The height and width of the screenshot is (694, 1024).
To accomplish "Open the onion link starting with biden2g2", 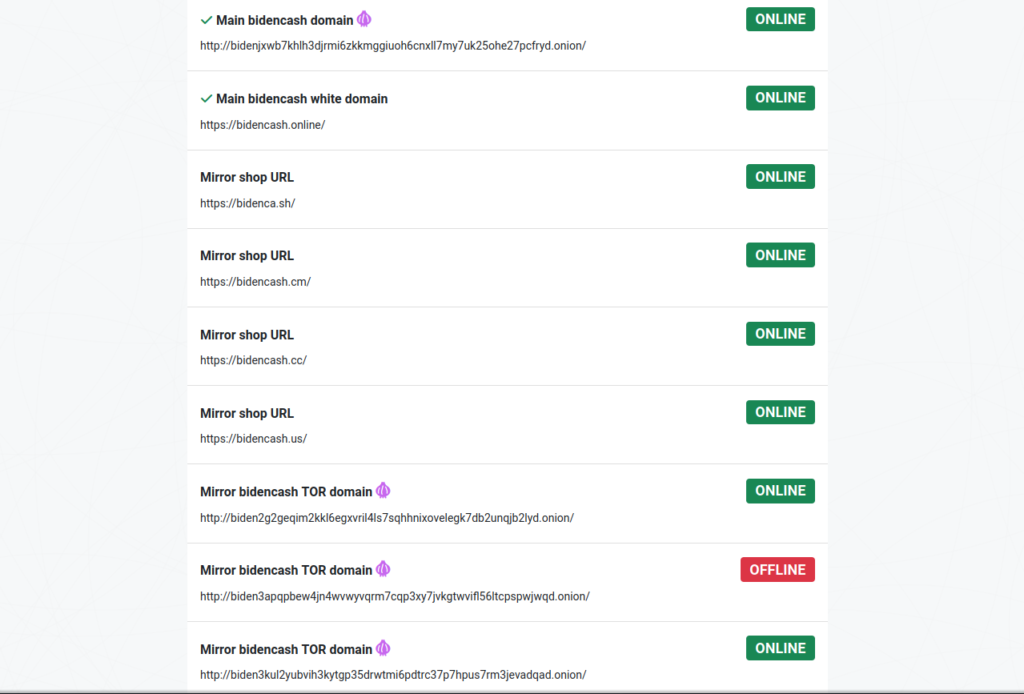I will click(387, 518).
